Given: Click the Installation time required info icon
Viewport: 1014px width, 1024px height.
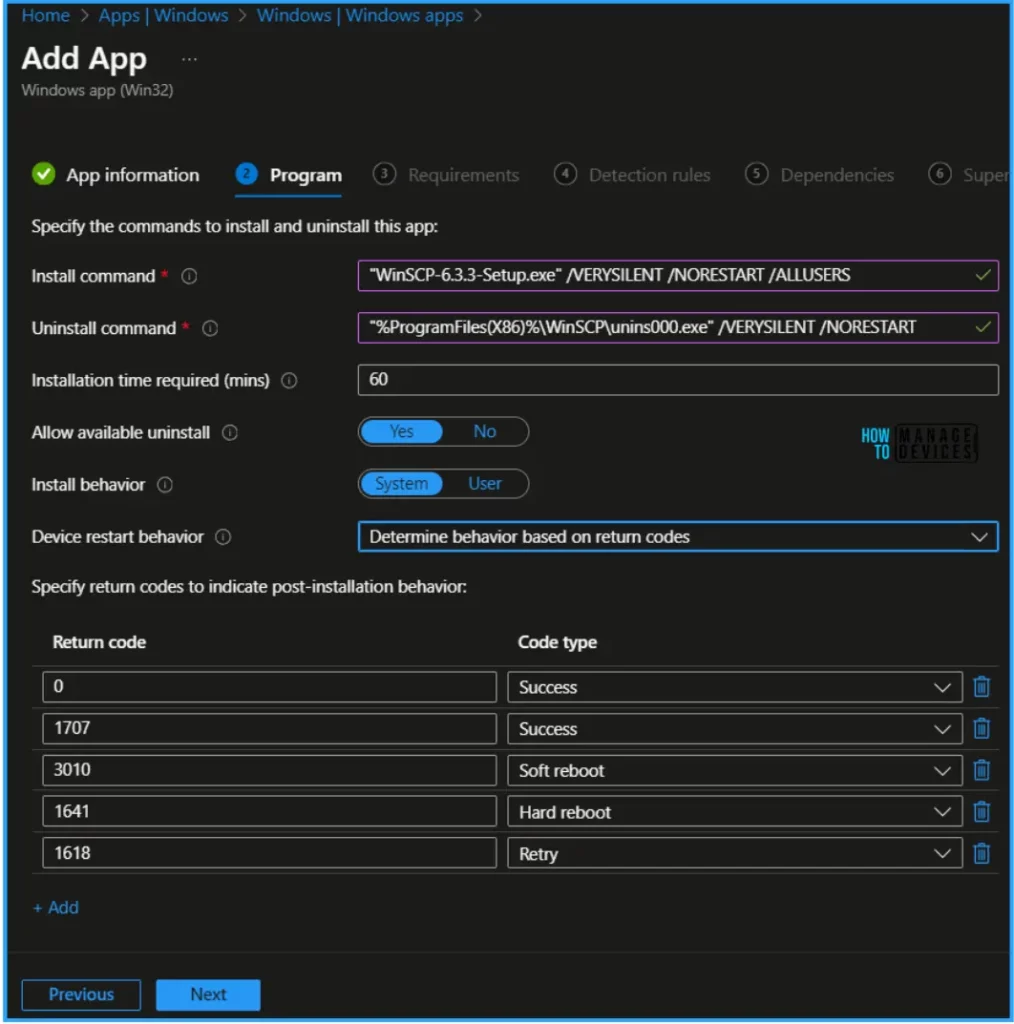Looking at the screenshot, I should 289,380.
